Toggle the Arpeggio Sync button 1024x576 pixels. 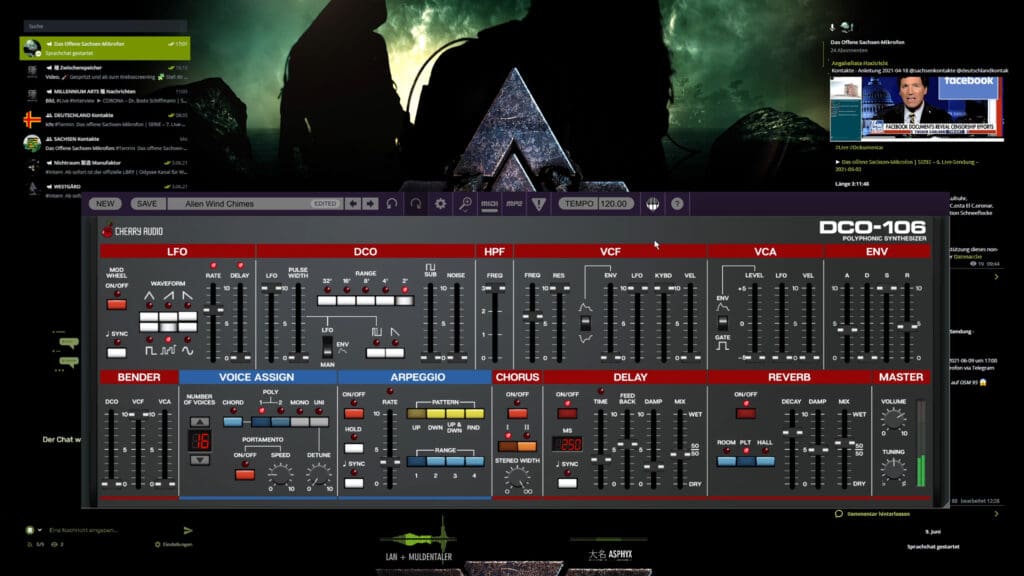point(354,483)
